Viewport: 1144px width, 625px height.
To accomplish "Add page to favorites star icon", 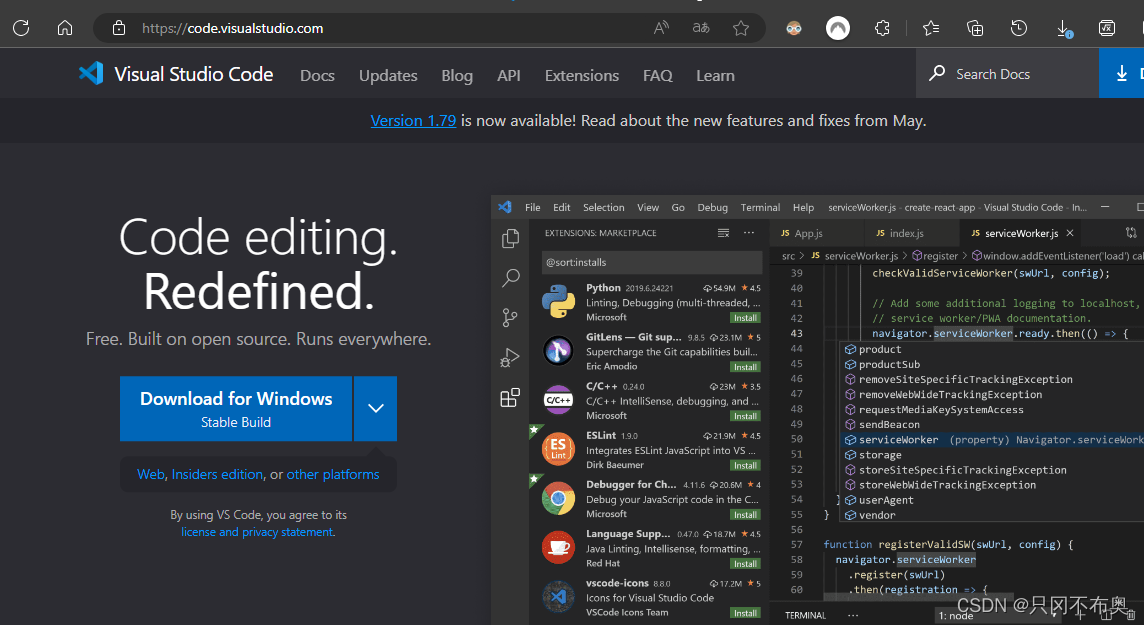I will [x=741, y=28].
